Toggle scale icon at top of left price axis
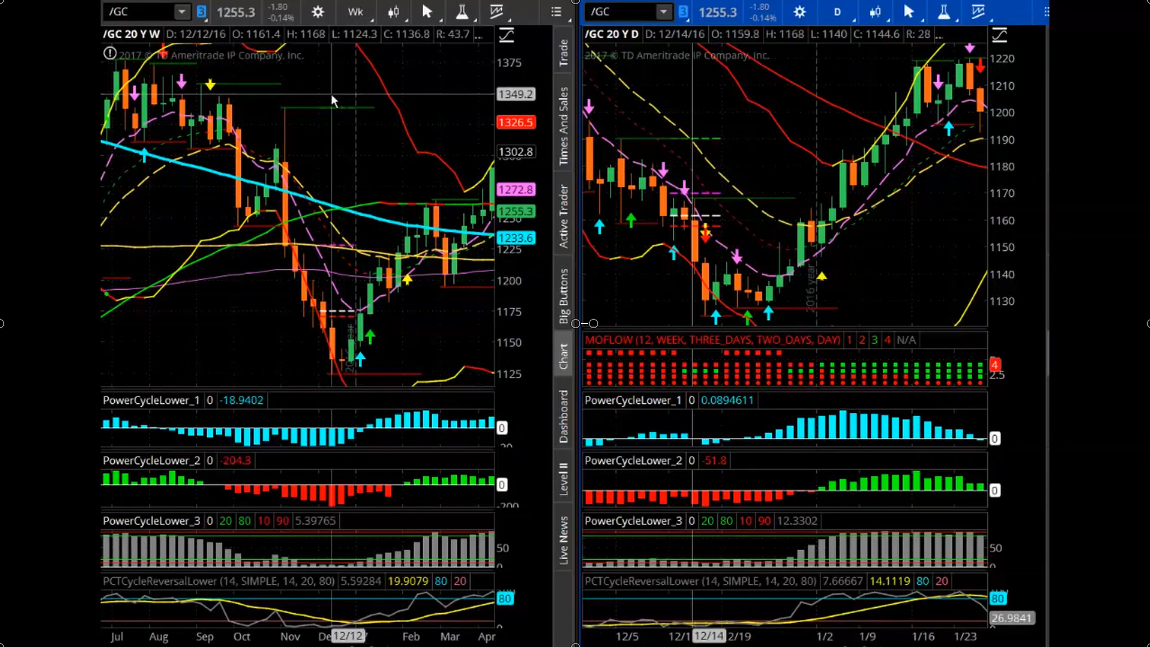The width and height of the screenshot is (1150, 647). pyautogui.click(x=506, y=35)
